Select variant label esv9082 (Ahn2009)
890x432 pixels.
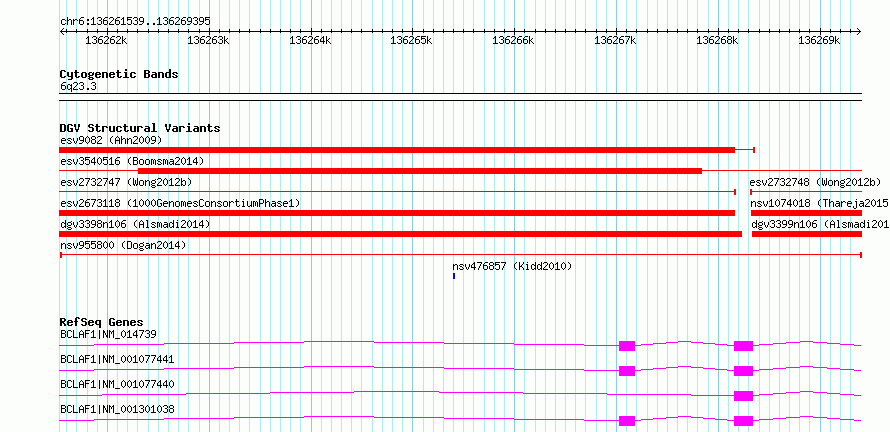(x=111, y=140)
